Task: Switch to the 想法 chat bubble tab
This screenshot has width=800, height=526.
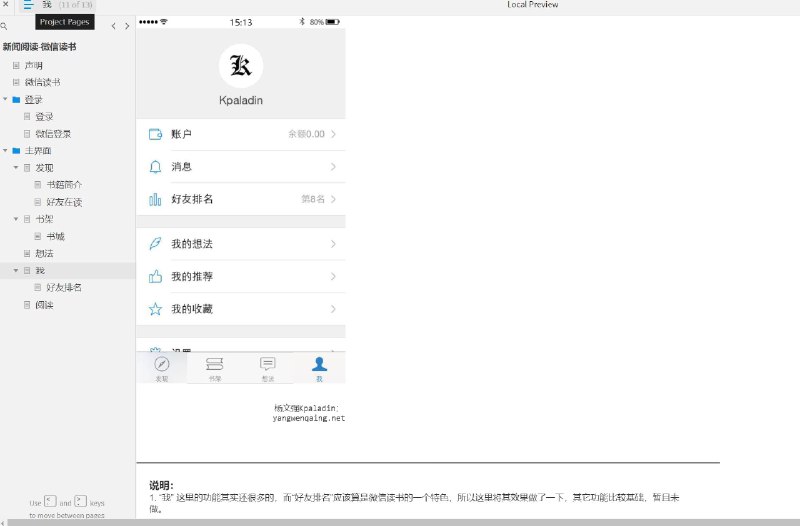Action: pos(268,368)
